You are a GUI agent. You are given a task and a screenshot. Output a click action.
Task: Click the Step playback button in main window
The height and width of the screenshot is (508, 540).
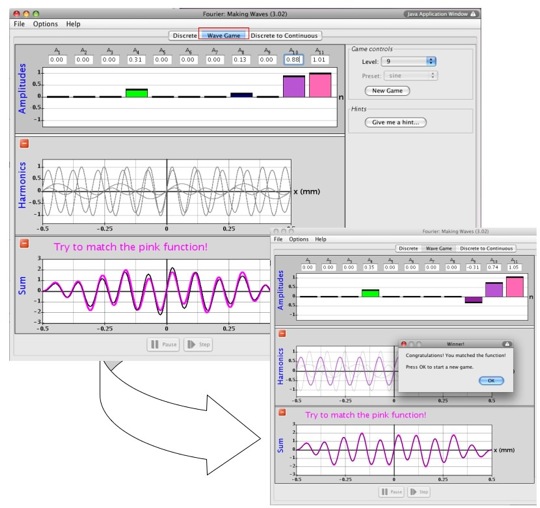[198, 344]
